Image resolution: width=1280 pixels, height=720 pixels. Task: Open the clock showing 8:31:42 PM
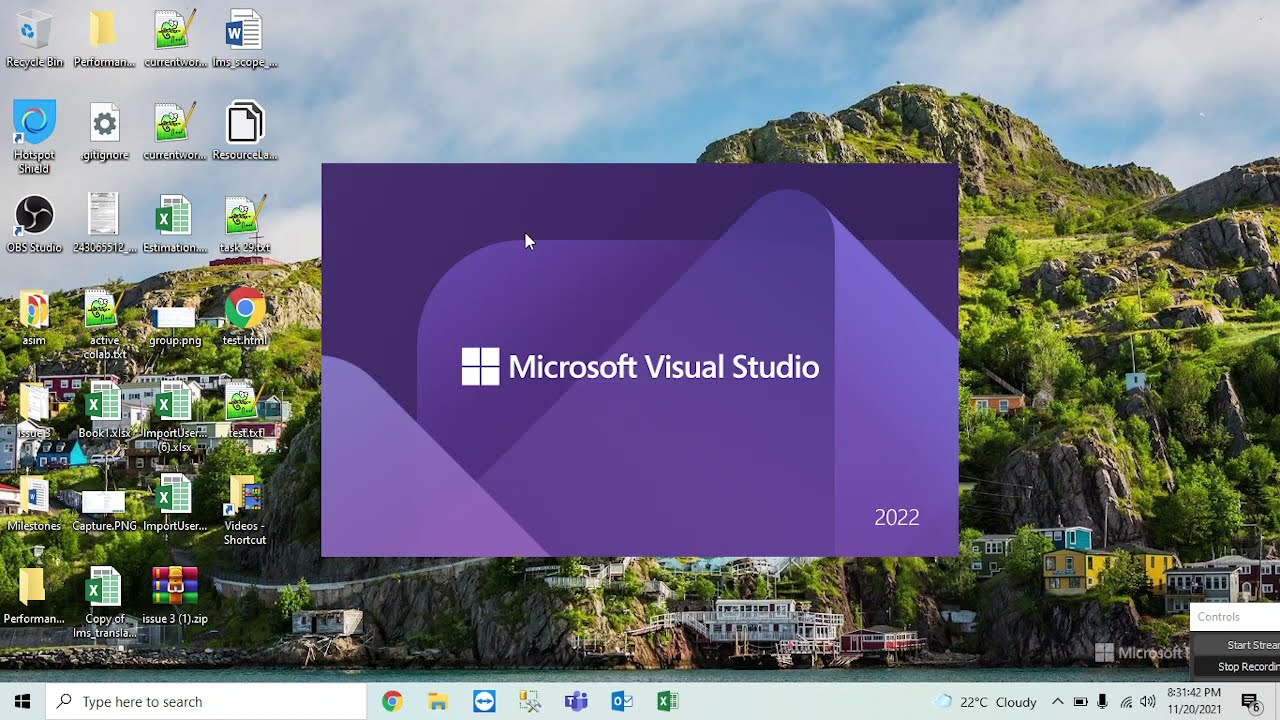pyautogui.click(x=1193, y=701)
